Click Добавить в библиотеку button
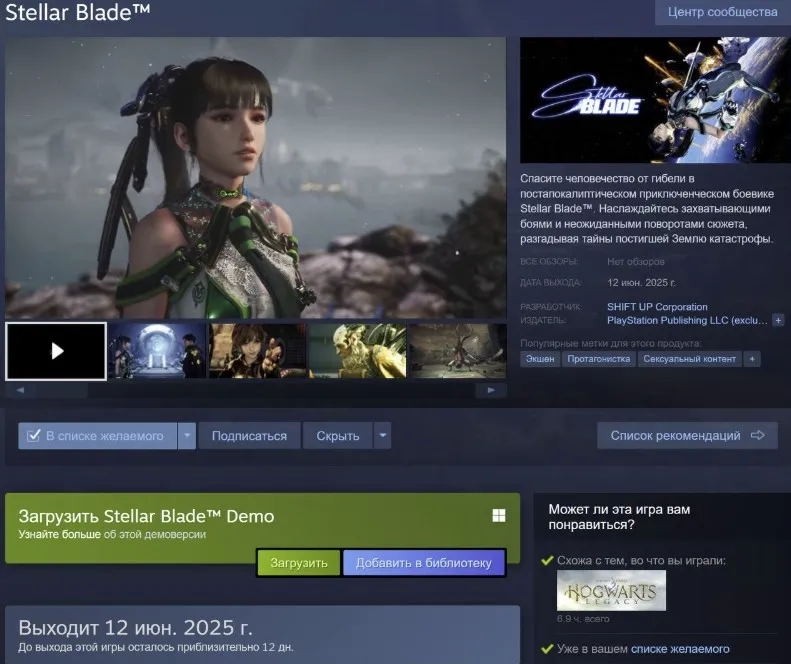The height and width of the screenshot is (664, 791). click(x=423, y=563)
